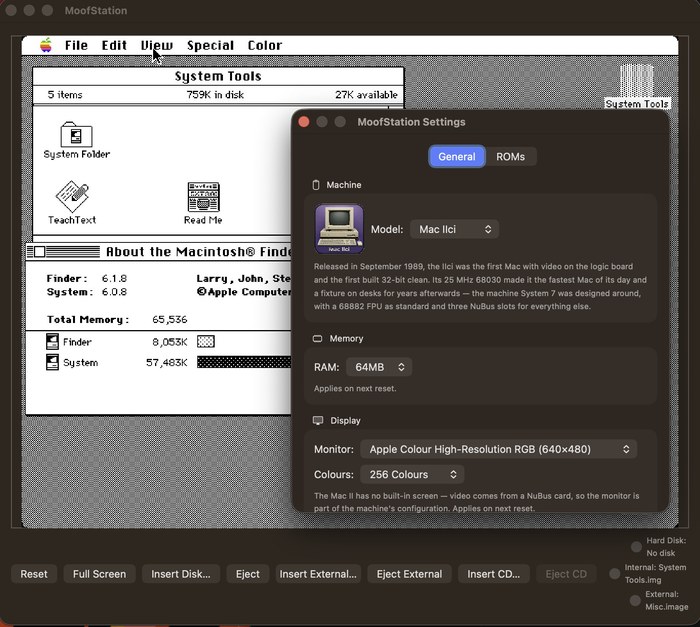Click the Finder memory usage bar
This screenshot has width=700, height=627.
tap(206, 342)
